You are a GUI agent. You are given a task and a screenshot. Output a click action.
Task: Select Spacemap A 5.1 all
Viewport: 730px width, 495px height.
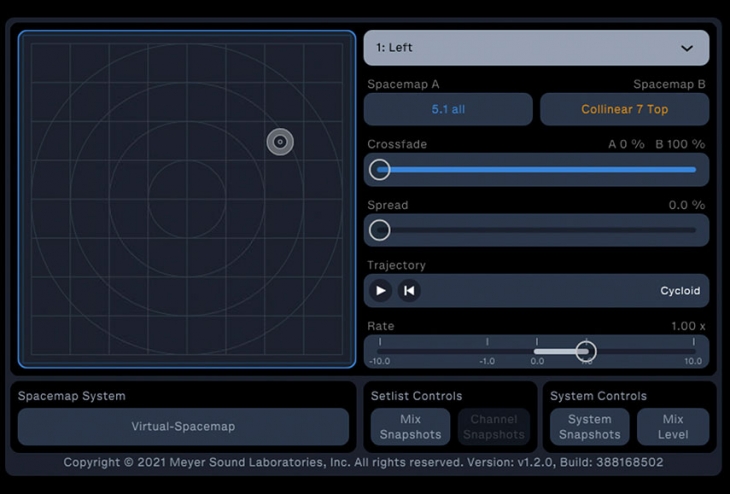(x=448, y=109)
